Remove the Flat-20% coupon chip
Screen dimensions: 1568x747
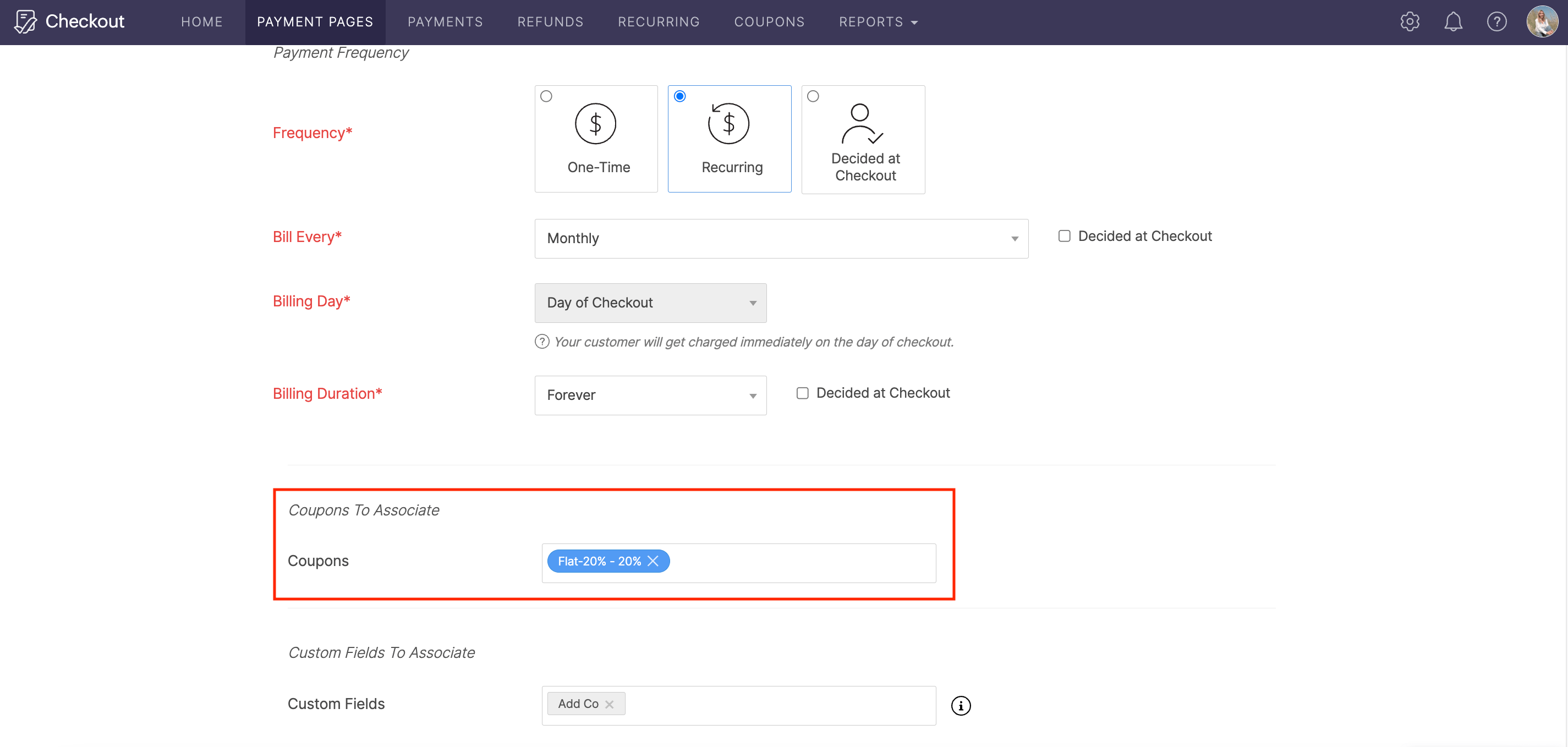click(654, 561)
